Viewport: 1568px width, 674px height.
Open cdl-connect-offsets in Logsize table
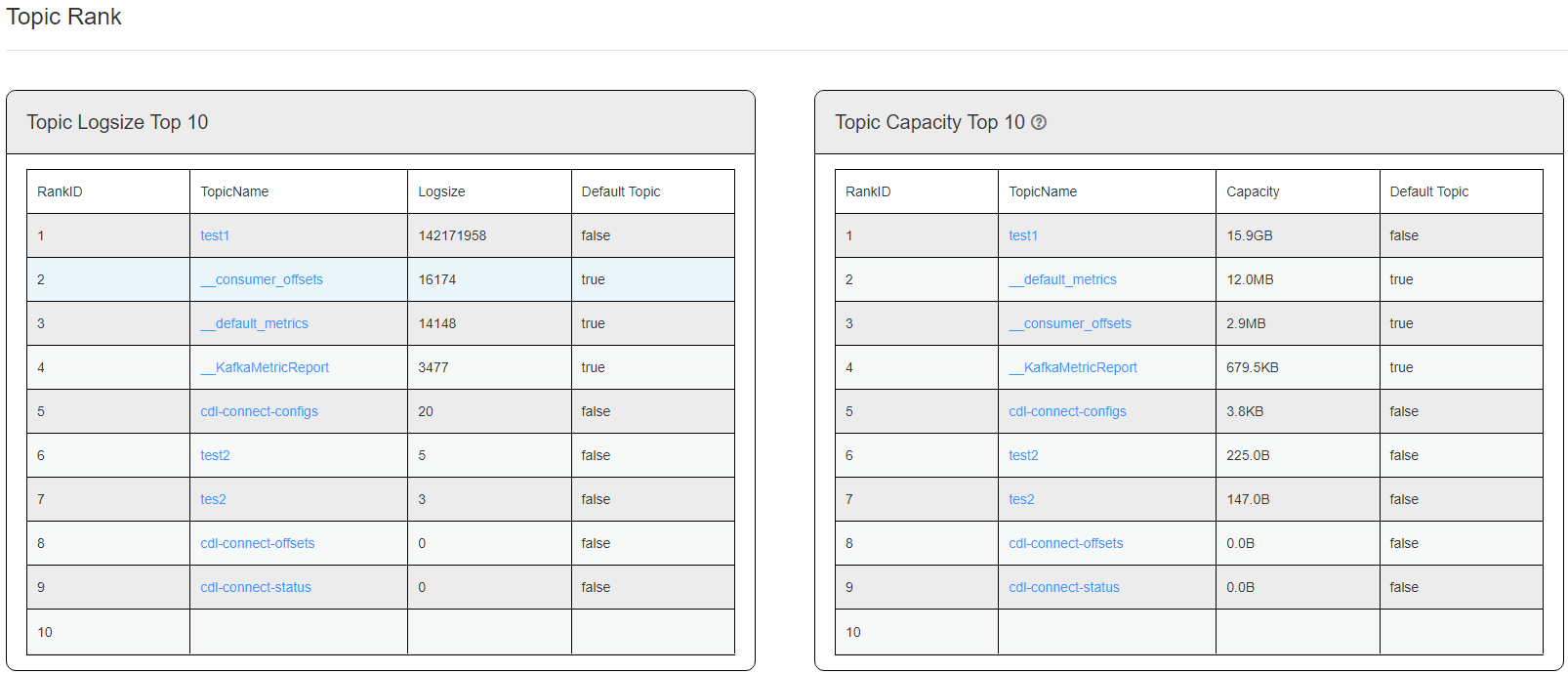(258, 543)
